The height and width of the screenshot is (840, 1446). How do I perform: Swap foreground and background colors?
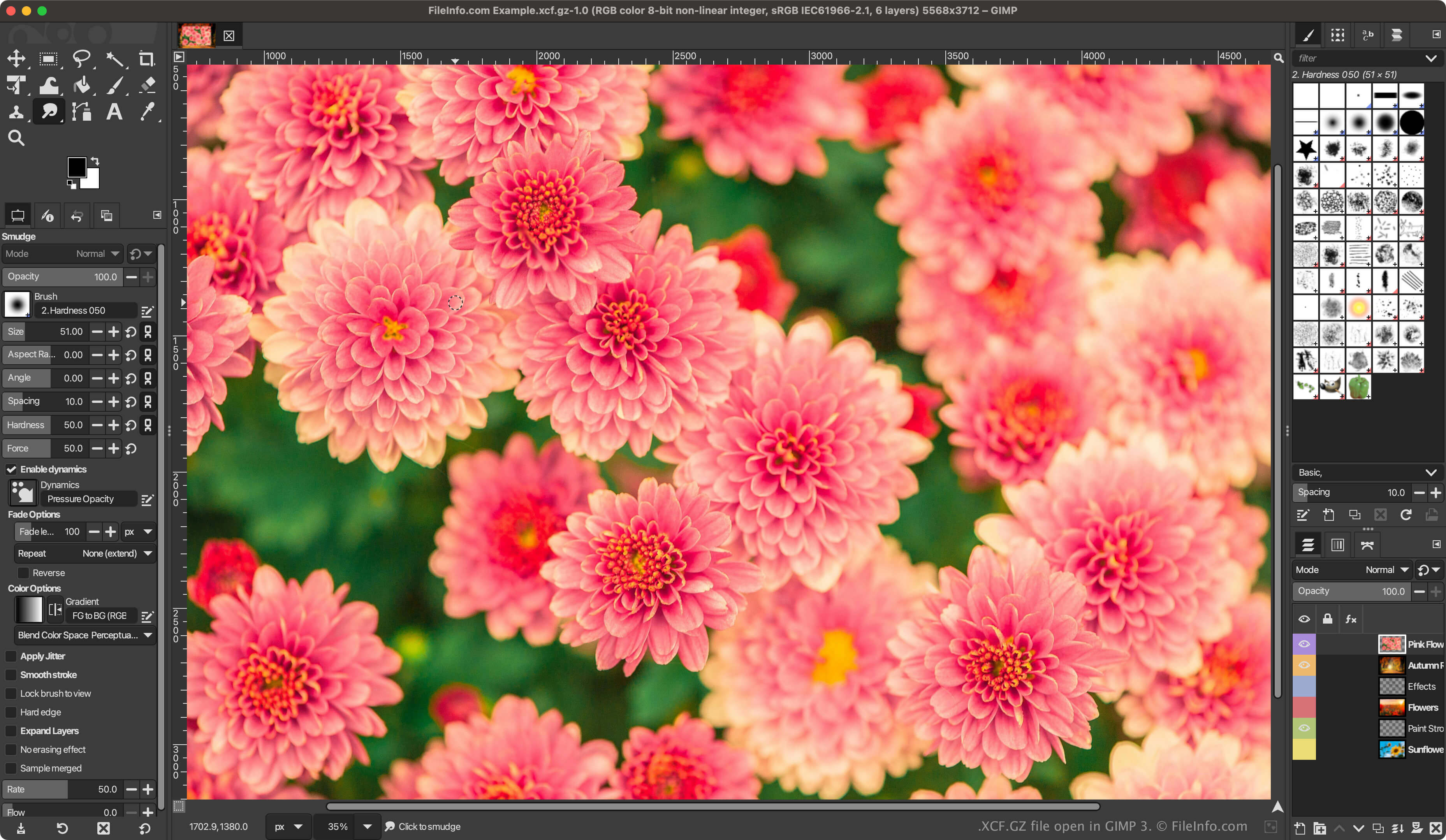click(95, 161)
